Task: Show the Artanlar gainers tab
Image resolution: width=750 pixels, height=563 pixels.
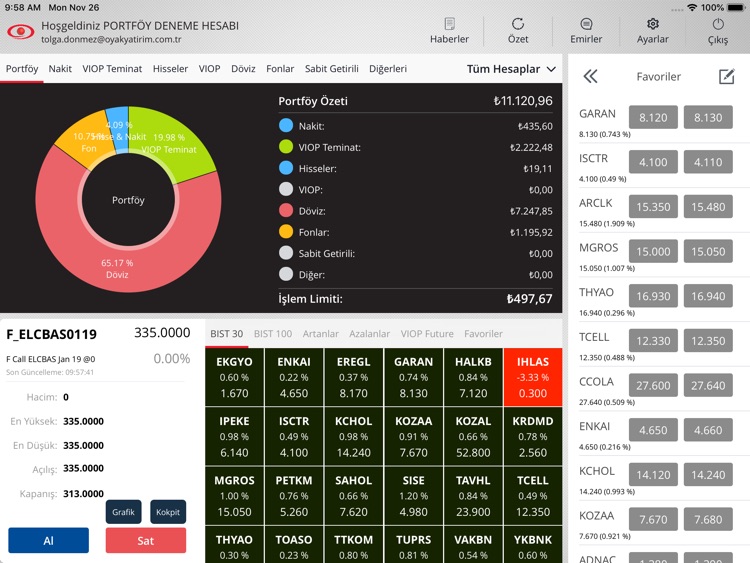Action: 320,334
